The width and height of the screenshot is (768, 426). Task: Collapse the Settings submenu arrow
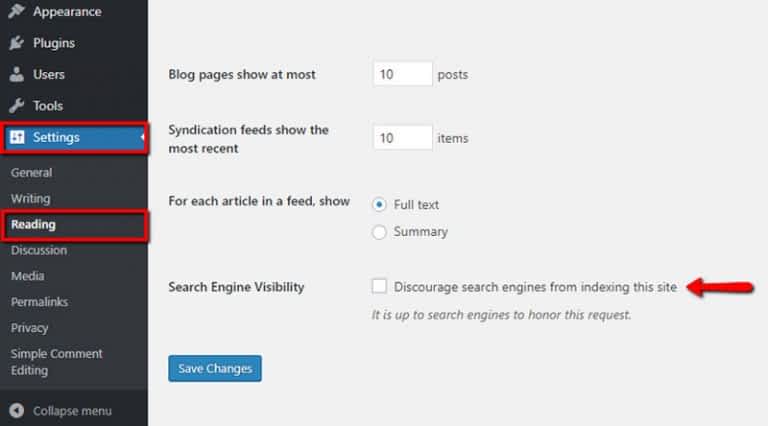(x=143, y=137)
